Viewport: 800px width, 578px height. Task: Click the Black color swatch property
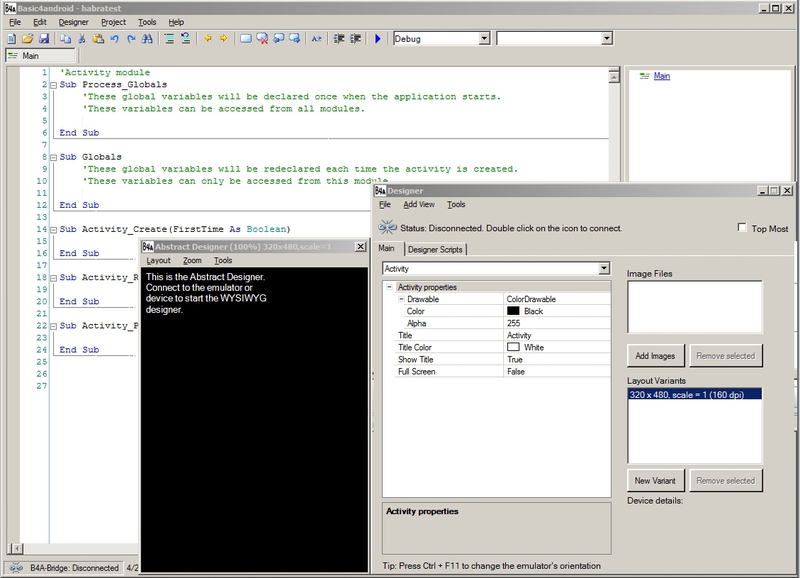pos(513,311)
